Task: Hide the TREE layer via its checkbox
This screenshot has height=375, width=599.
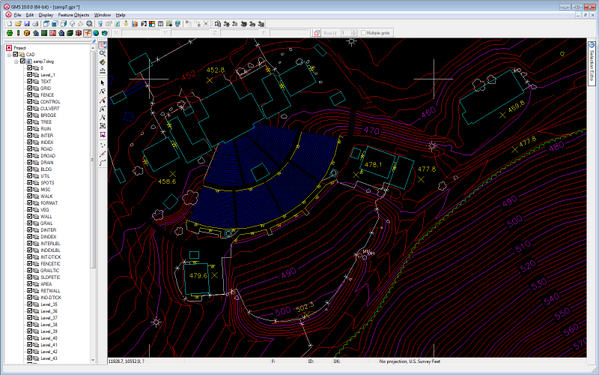Action: [x=29, y=122]
